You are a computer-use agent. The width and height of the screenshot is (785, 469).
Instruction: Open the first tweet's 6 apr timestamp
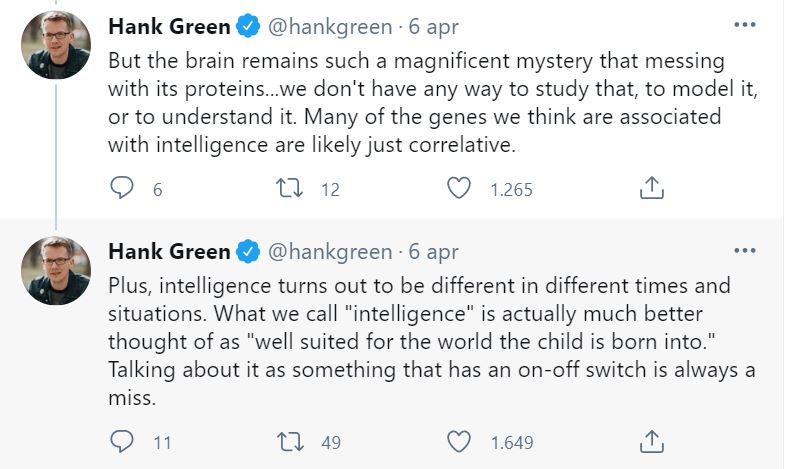(434, 24)
